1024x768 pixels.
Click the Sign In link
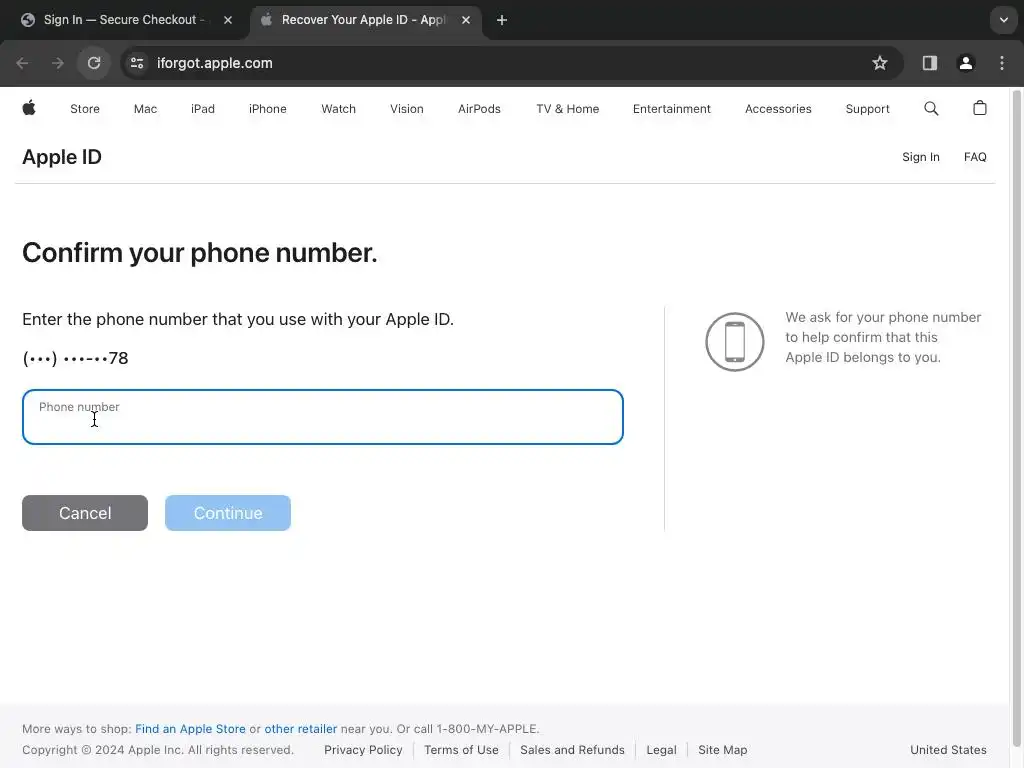[921, 157]
